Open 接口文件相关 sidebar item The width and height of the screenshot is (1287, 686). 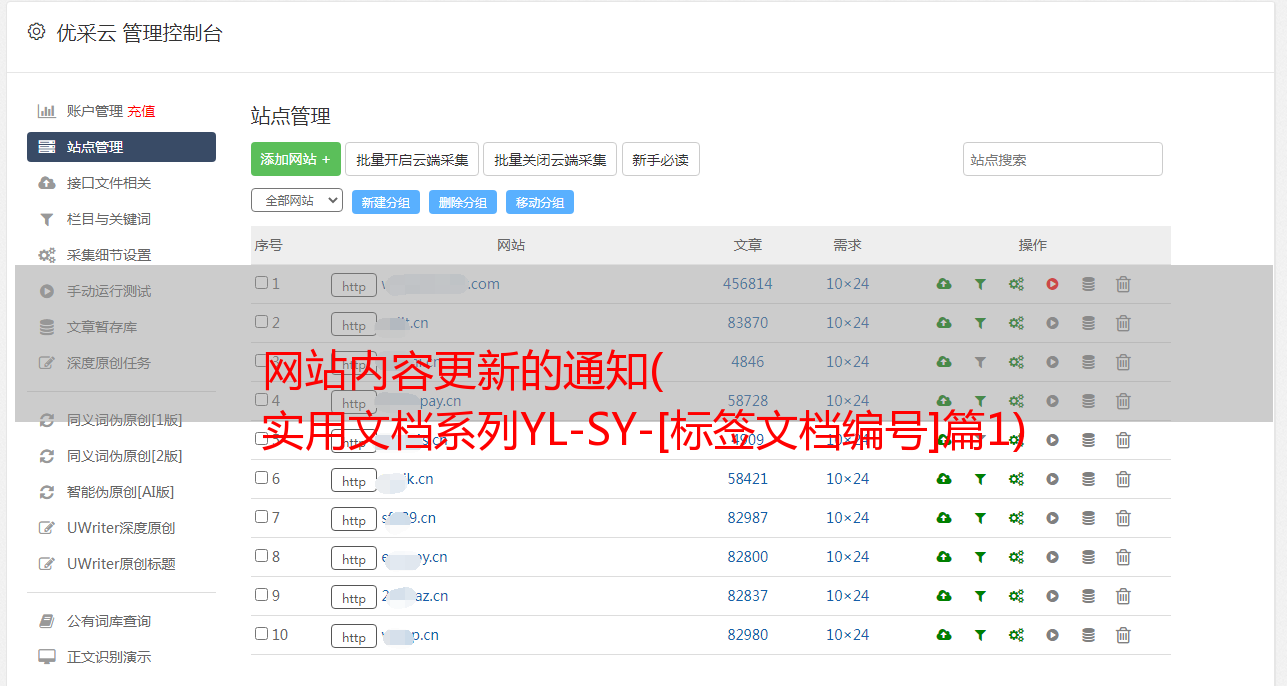point(109,183)
